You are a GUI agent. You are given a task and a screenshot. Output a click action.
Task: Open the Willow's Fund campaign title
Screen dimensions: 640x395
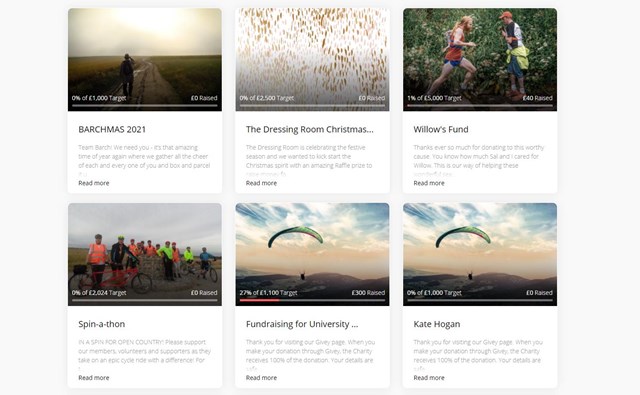pos(441,129)
